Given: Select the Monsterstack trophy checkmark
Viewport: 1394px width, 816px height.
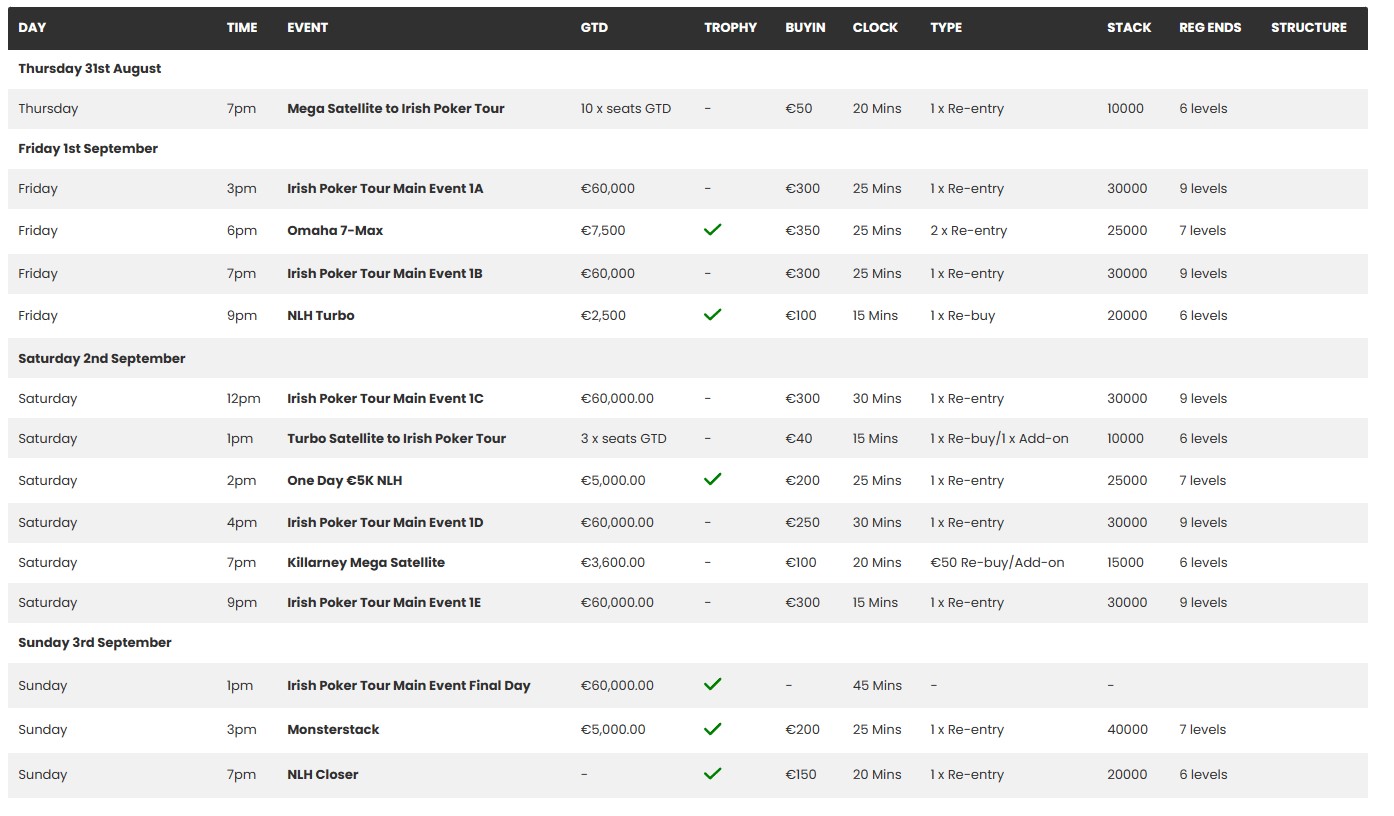Looking at the screenshot, I should [x=712, y=729].
